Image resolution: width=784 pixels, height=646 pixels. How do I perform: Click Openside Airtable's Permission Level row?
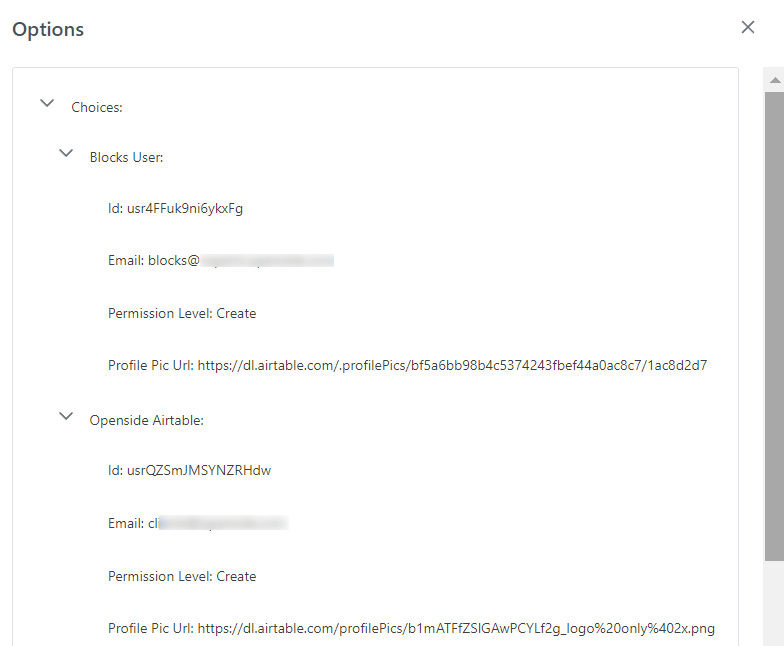[182, 576]
